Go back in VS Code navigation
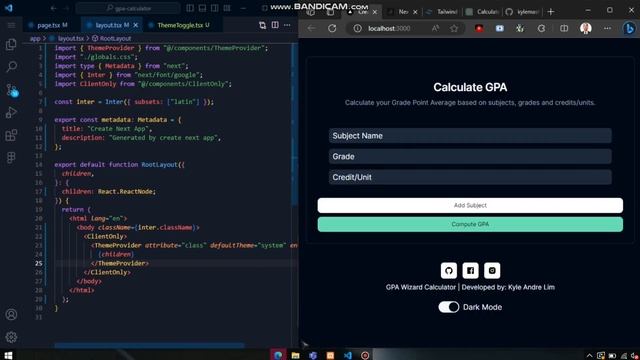The image size is (640, 360). [x=53, y=8]
